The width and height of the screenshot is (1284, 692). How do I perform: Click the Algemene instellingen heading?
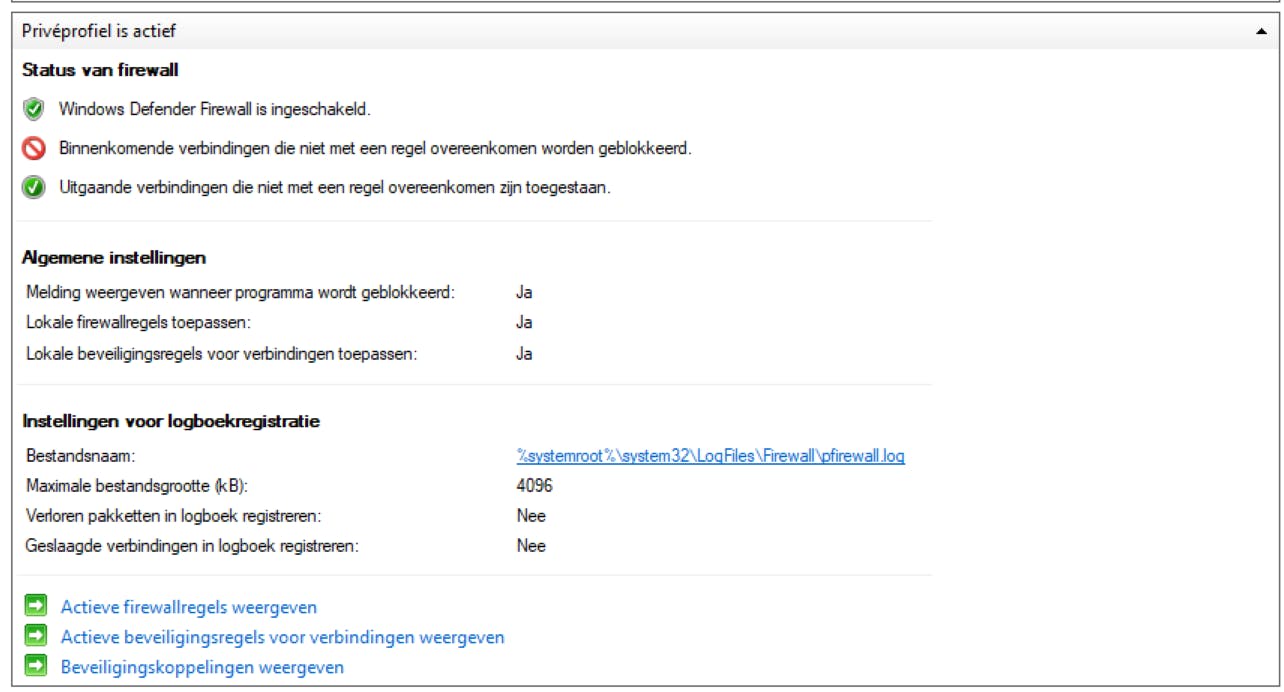tap(114, 258)
